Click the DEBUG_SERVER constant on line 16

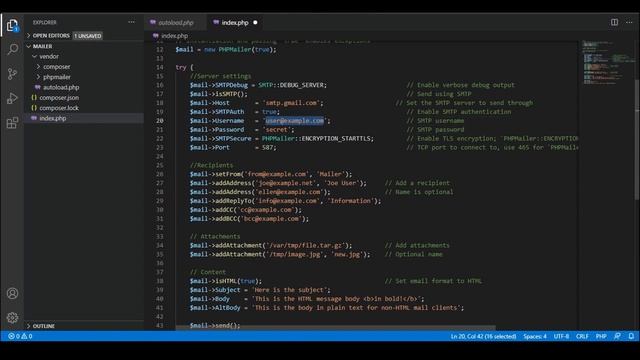pos(301,85)
